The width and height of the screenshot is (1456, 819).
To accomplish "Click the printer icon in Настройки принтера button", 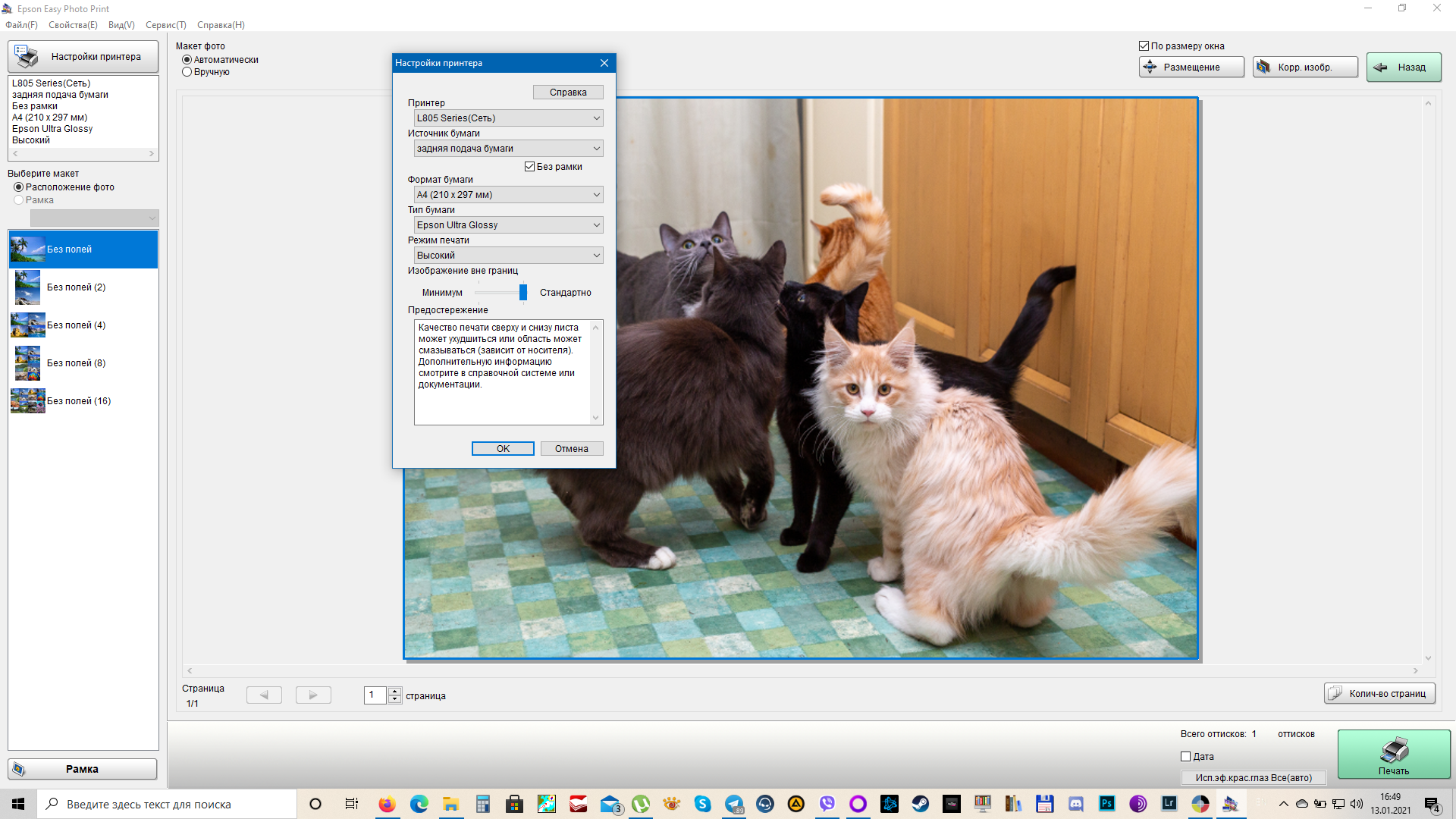I will (27, 56).
